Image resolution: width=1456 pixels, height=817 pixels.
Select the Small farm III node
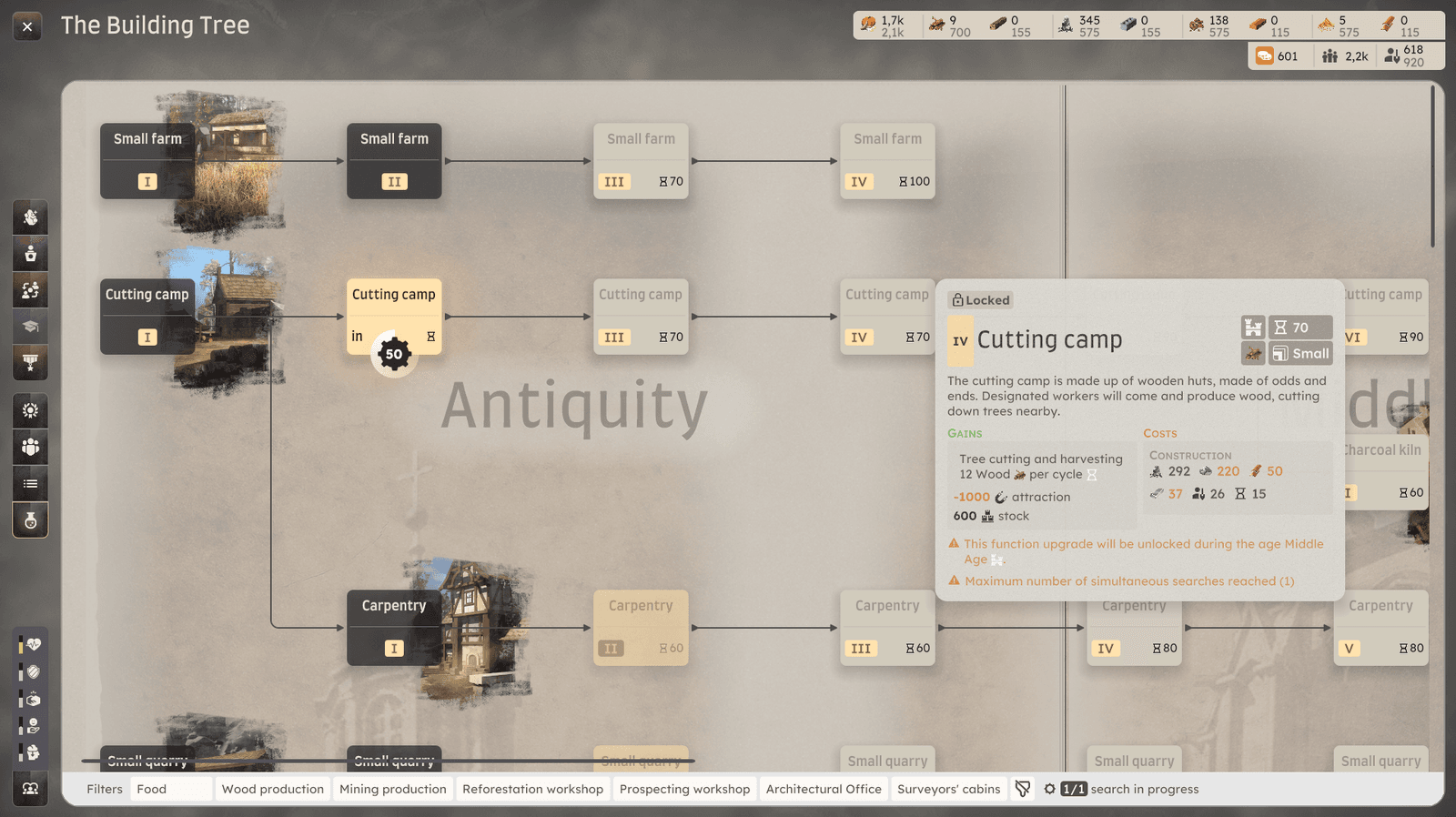(642, 161)
